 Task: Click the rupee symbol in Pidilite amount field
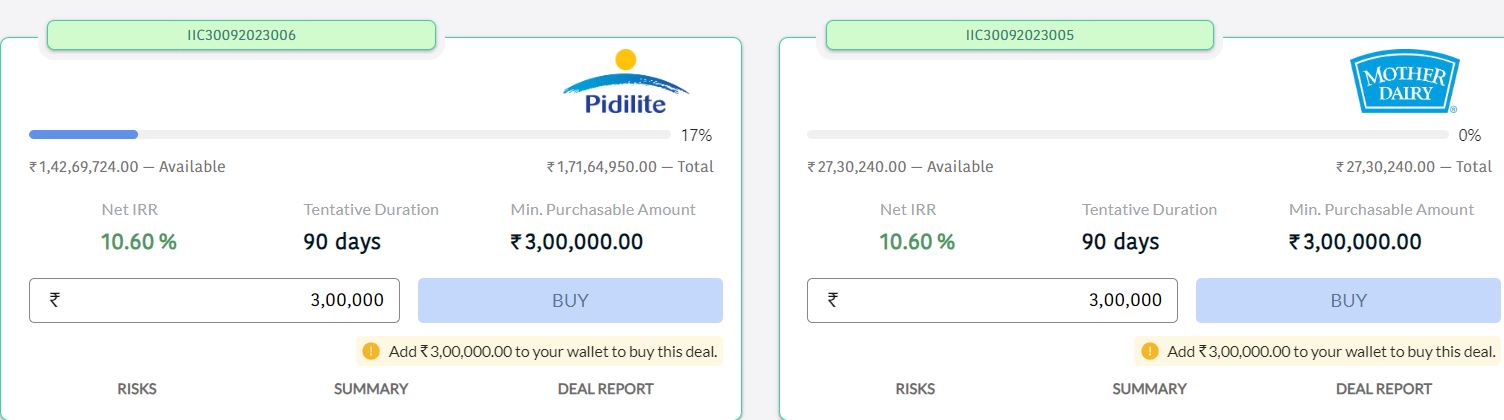(x=55, y=299)
